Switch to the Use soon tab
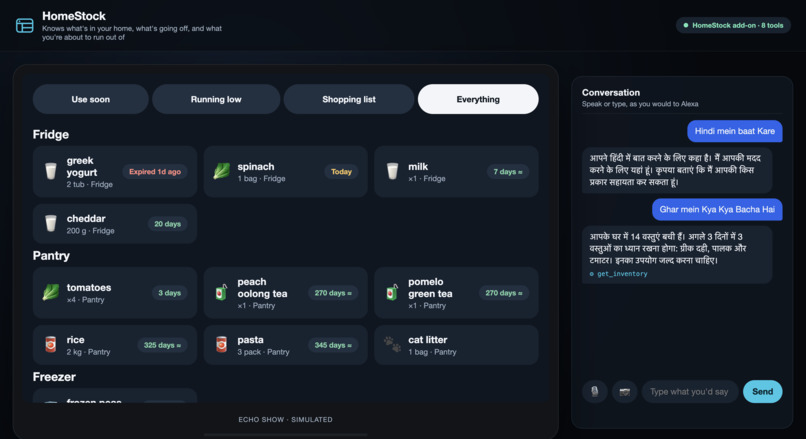The height and width of the screenshot is (439, 806). pos(90,99)
